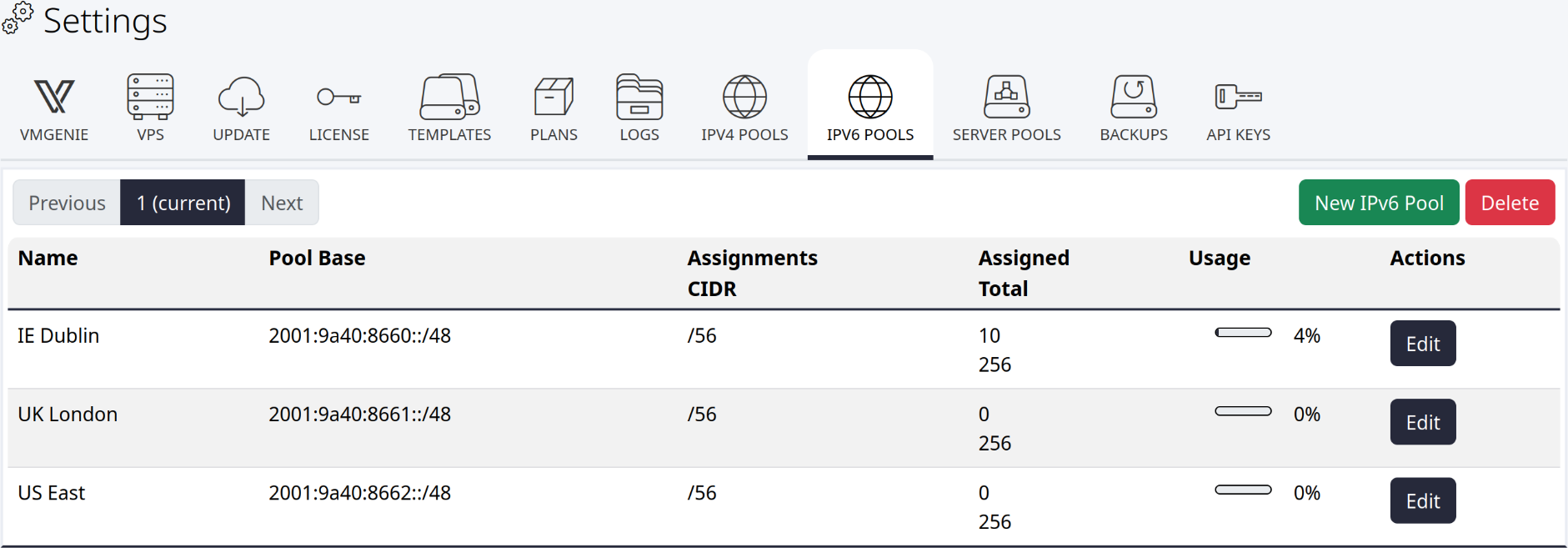Go to the Next page

282,203
